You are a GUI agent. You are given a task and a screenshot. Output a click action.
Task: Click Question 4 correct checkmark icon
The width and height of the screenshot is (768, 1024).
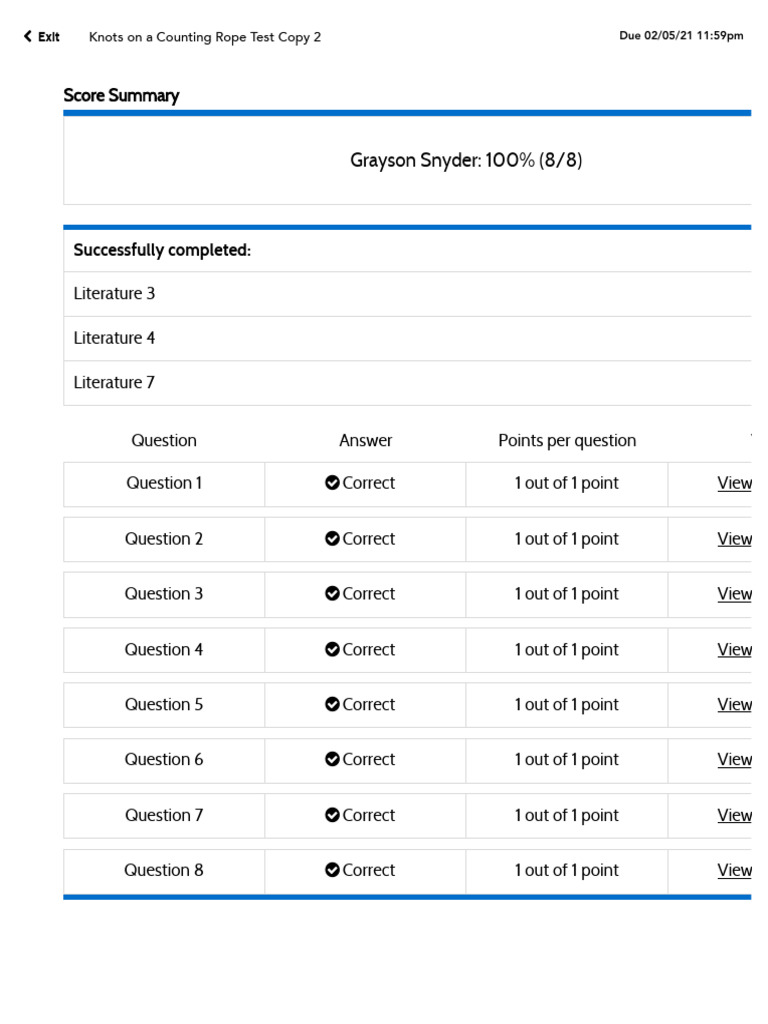[x=332, y=650]
